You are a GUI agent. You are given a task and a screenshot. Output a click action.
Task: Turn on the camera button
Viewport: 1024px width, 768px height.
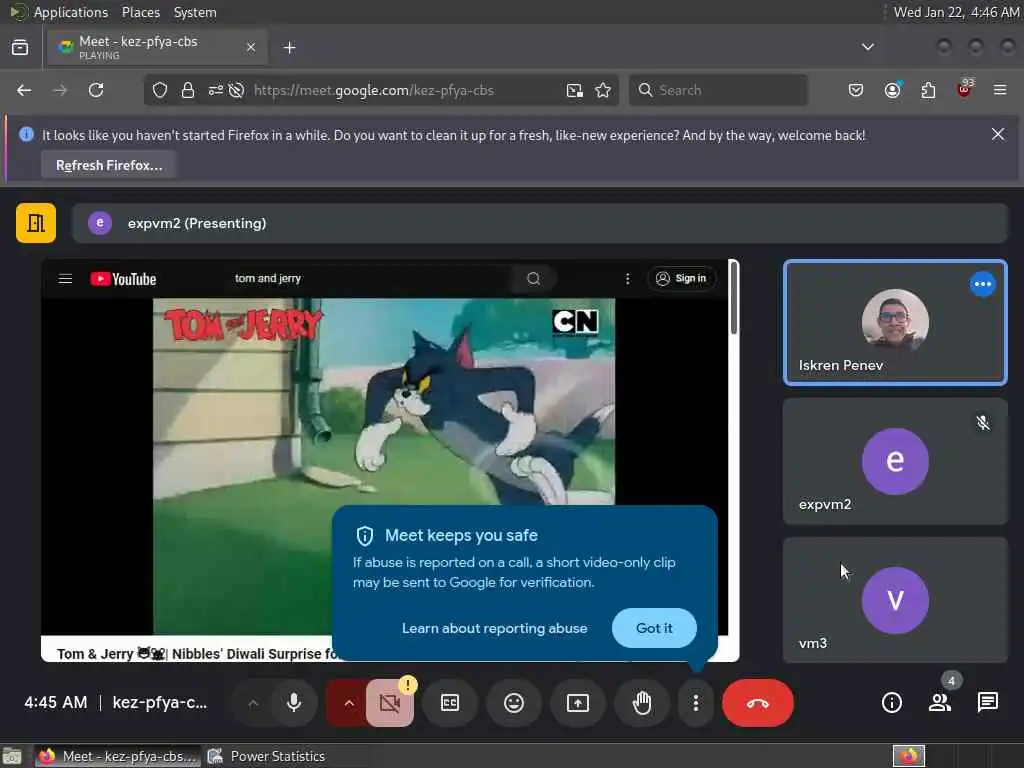[390, 703]
